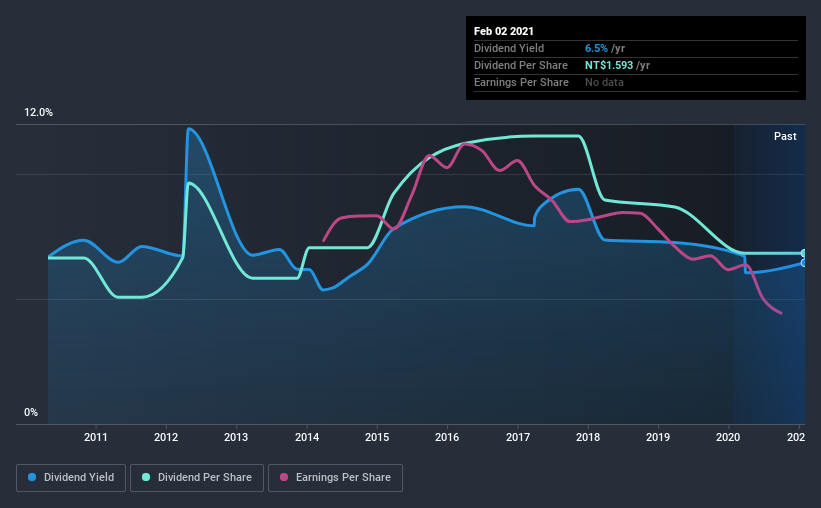Click the Past region label

tap(785, 136)
